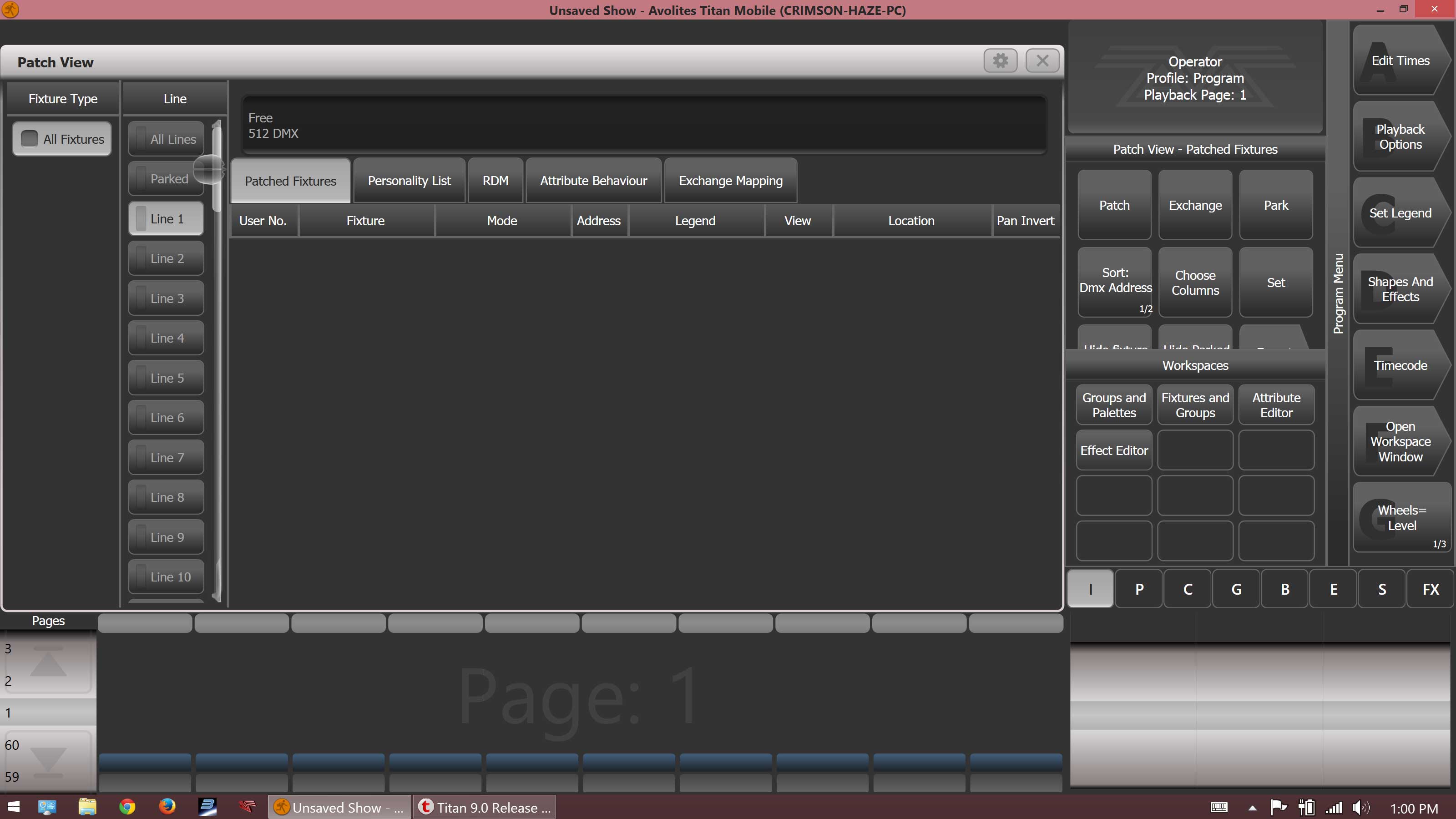This screenshot has height=819, width=1456.
Task: Launch Firefox from the taskbar
Action: click(x=167, y=807)
